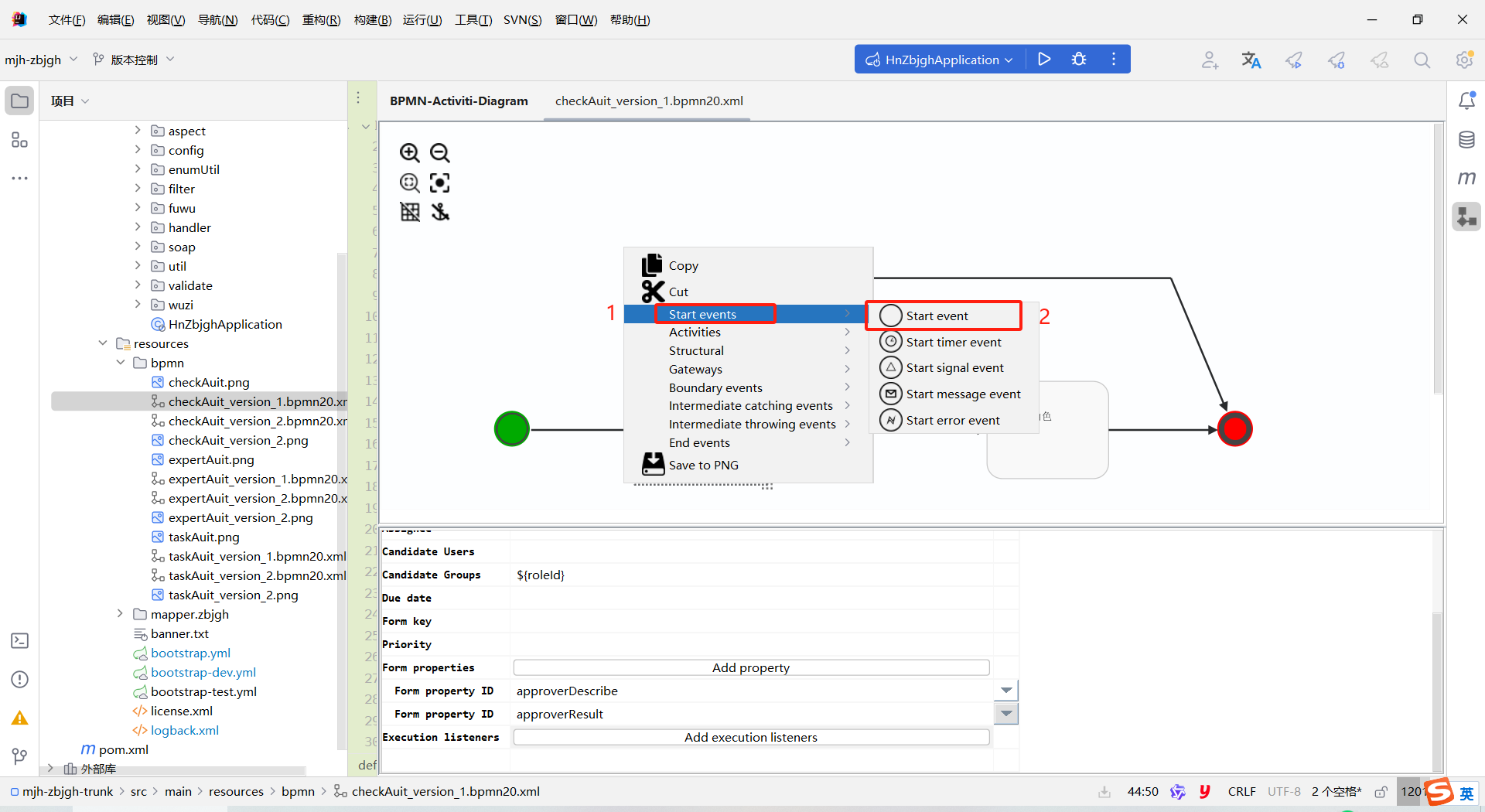Click the Add property button
Screen dimensions: 1485x812
point(749,667)
